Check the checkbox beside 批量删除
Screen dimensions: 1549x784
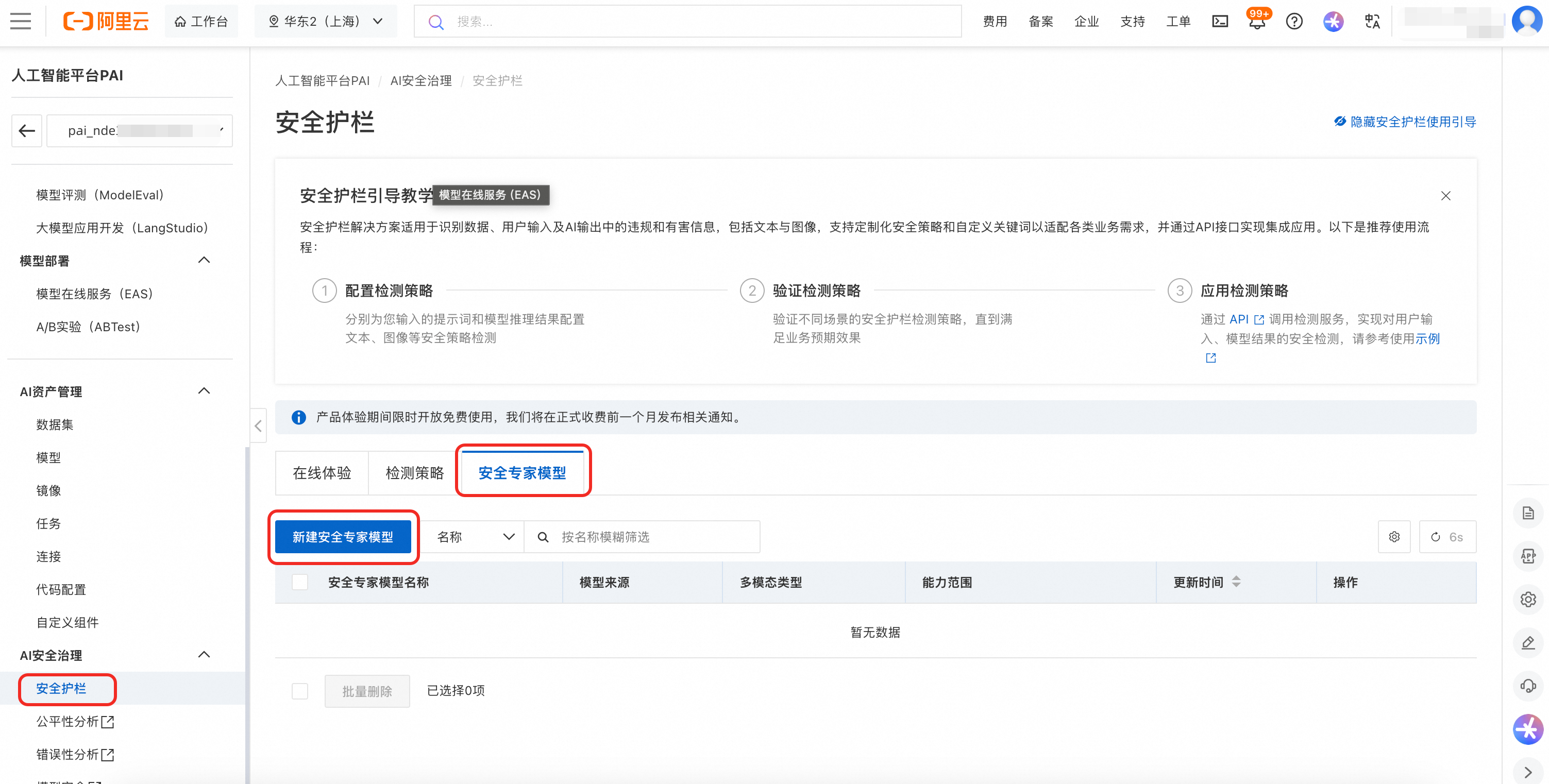[299, 691]
